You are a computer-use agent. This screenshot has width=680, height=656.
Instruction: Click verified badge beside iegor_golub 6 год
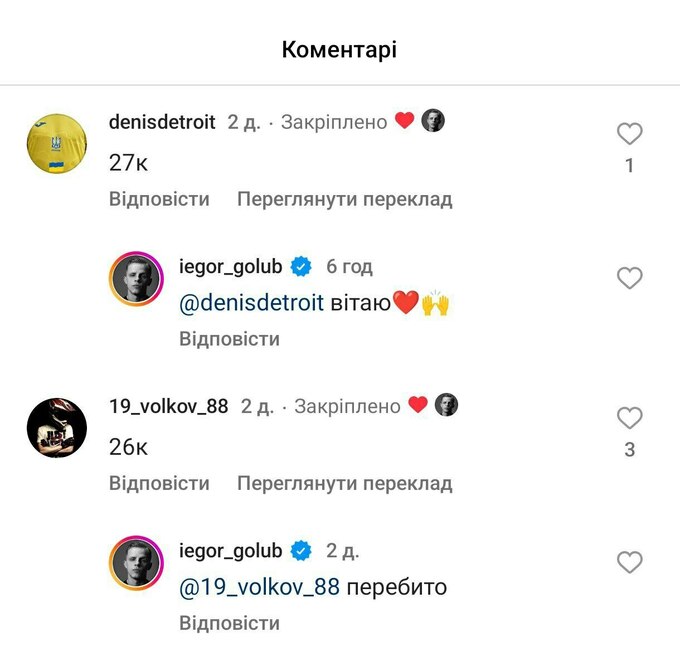coord(301,266)
